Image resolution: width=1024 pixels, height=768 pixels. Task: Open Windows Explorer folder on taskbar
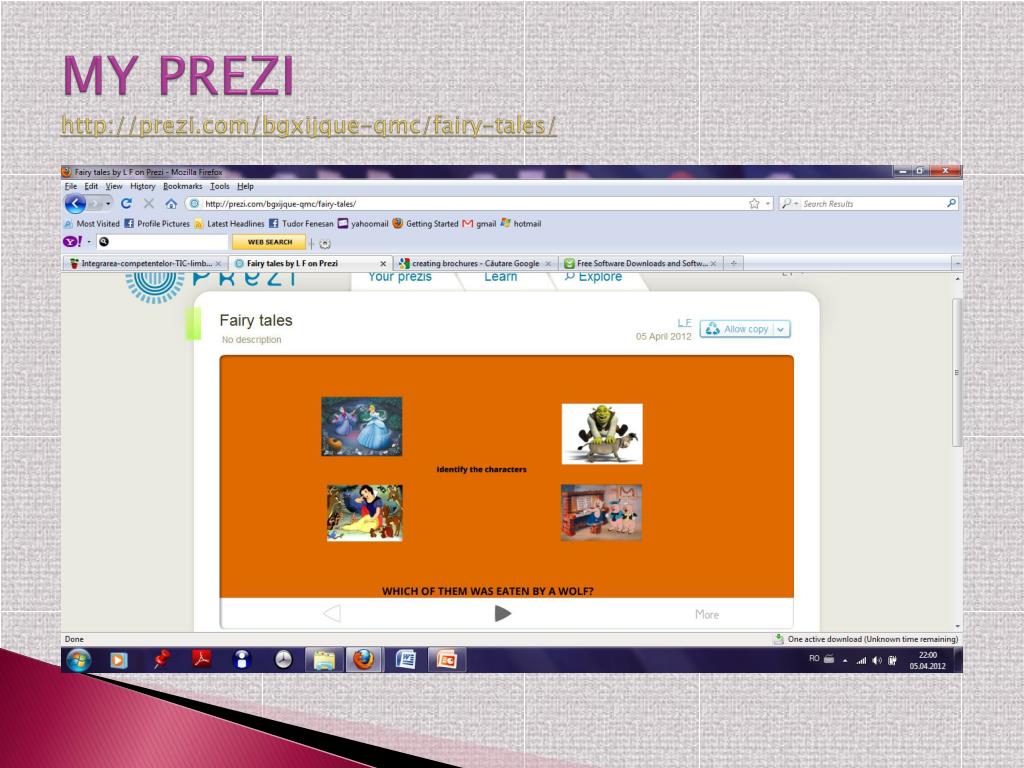click(324, 660)
